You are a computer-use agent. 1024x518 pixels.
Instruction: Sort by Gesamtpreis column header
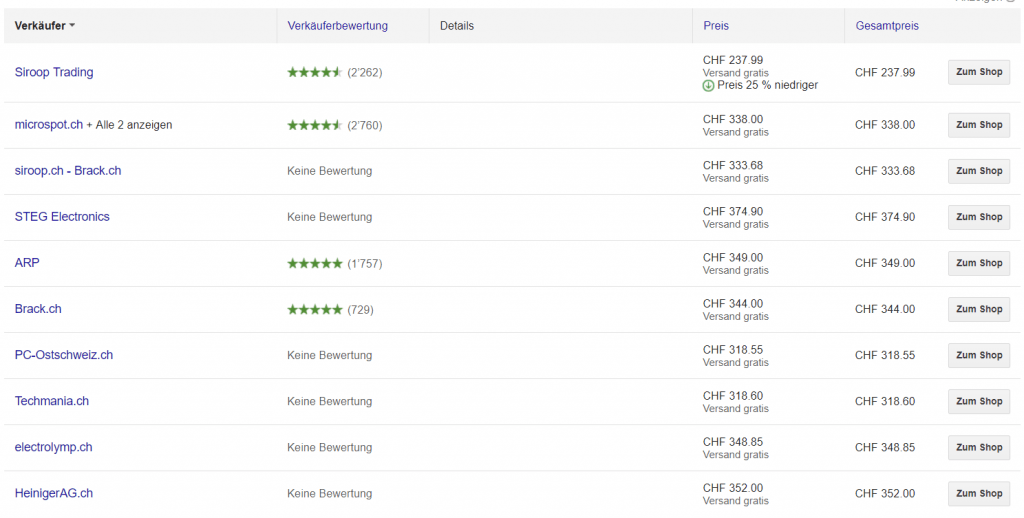point(887,26)
